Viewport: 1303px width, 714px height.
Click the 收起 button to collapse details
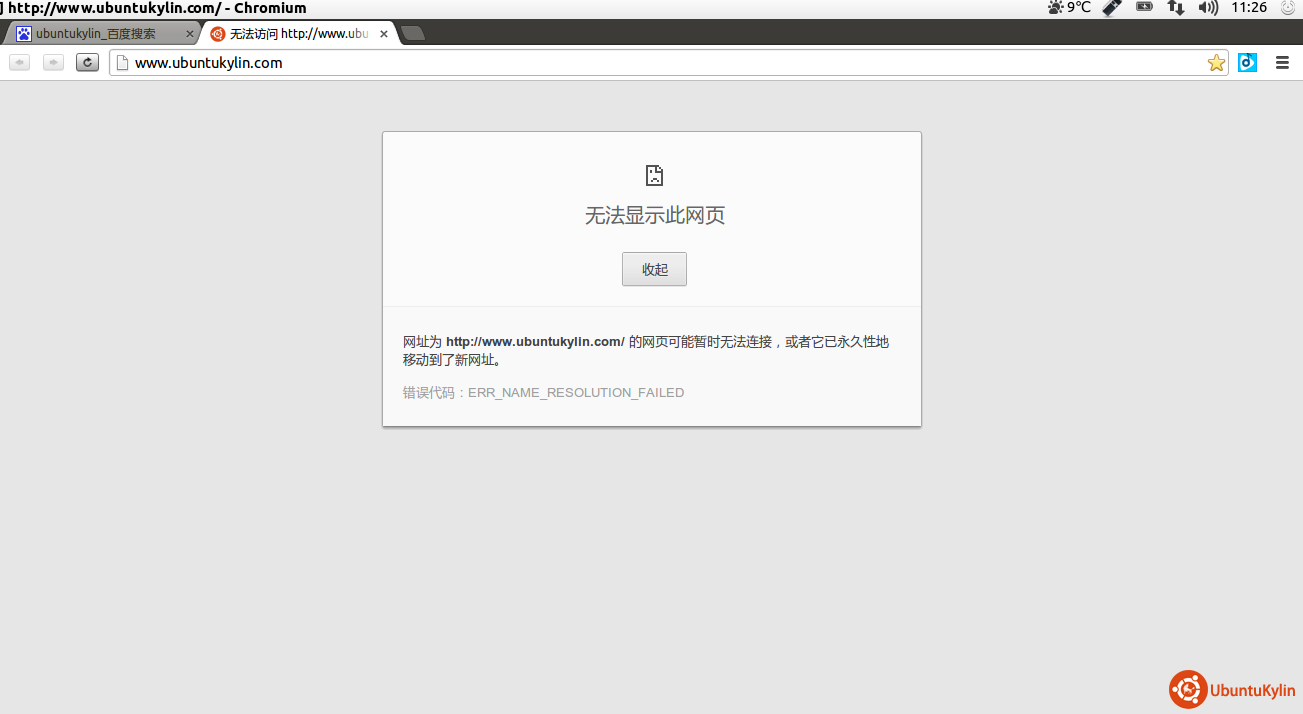(x=654, y=269)
